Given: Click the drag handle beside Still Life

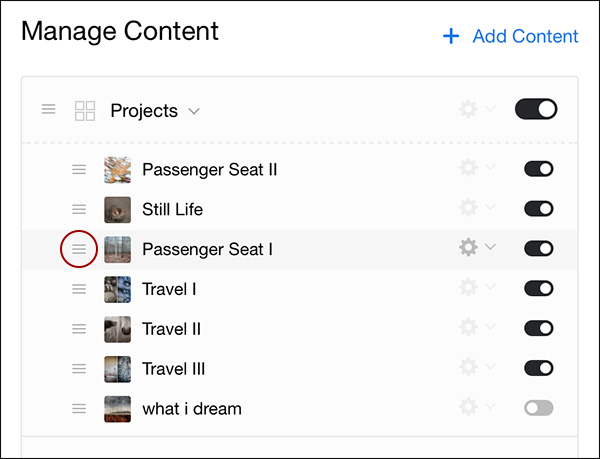Looking at the screenshot, I should [x=79, y=209].
